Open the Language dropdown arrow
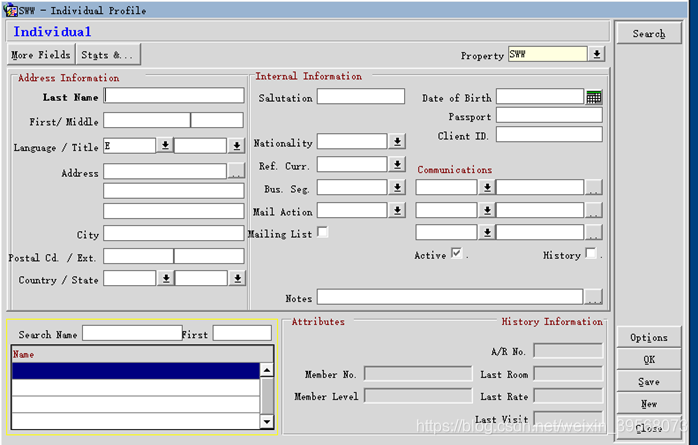 (x=165, y=145)
